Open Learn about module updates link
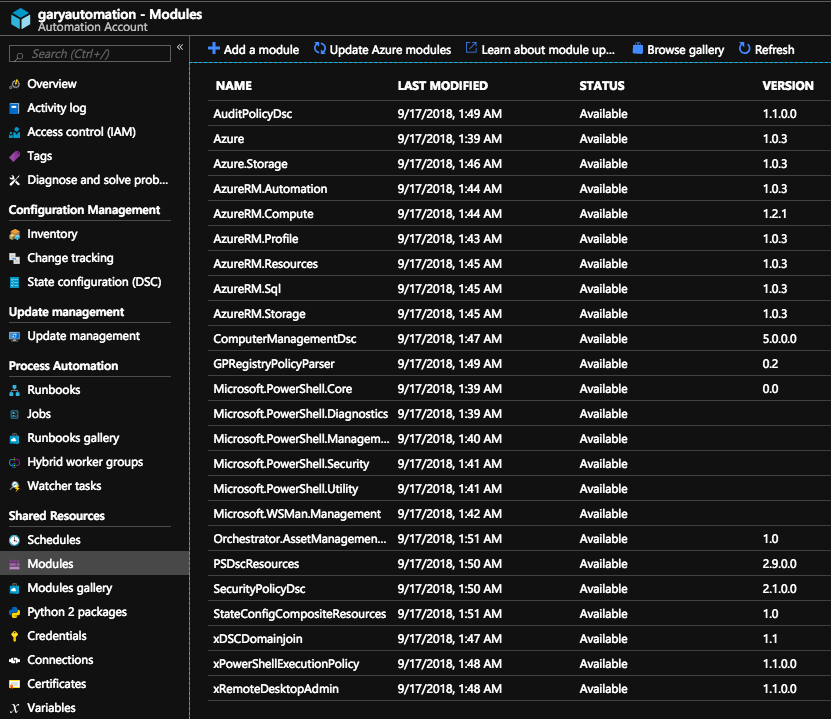The image size is (831, 719). pyautogui.click(x=540, y=49)
